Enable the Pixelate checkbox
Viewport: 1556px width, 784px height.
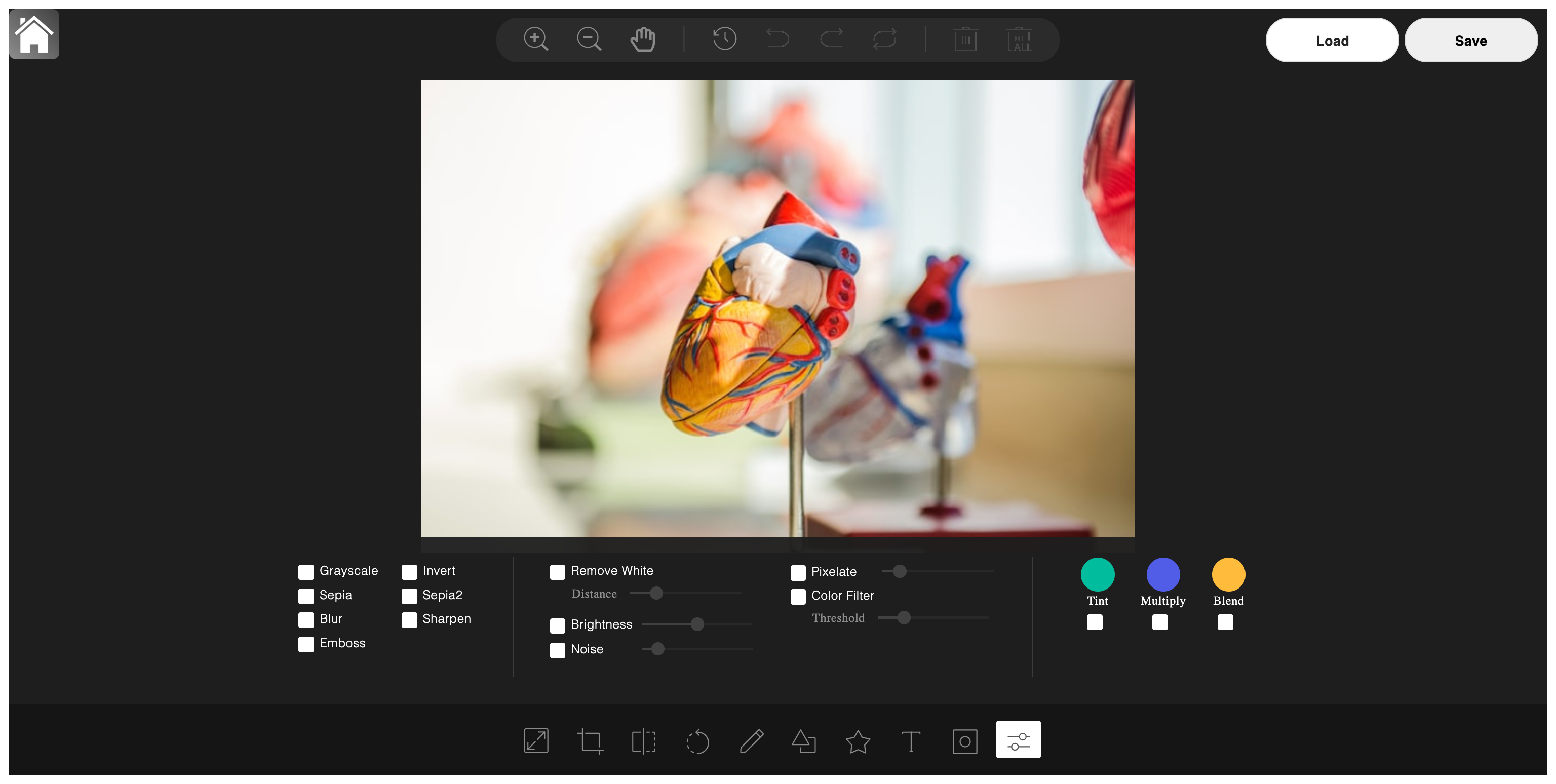[798, 572]
